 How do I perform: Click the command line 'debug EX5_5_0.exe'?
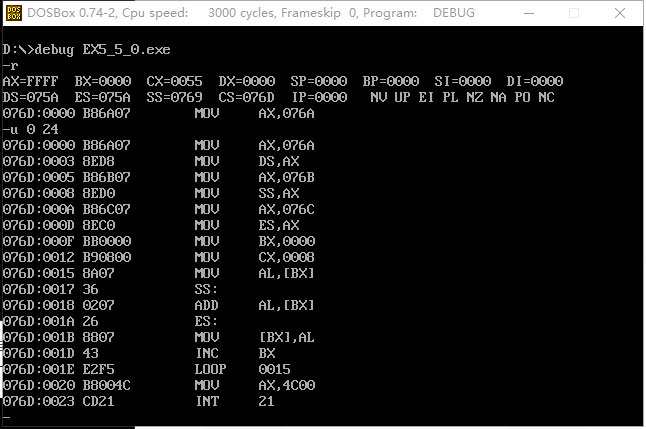[103, 49]
